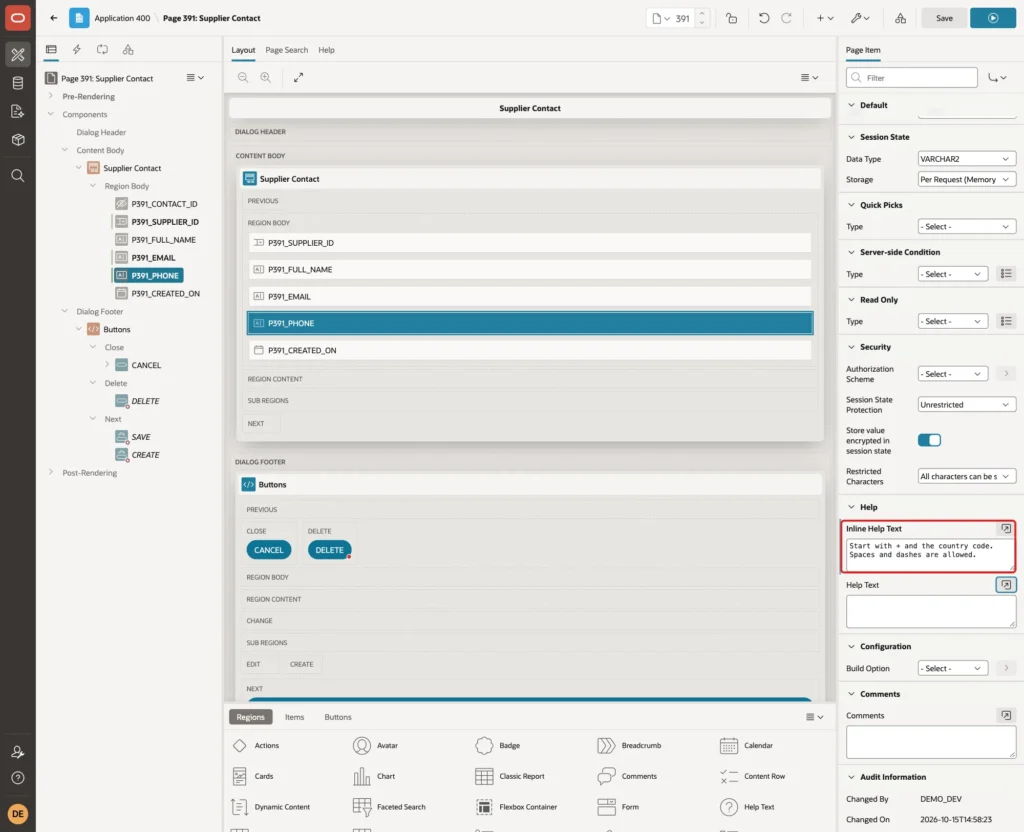This screenshot has width=1024, height=832.
Task: Undo the last change
Action: click(x=763, y=18)
